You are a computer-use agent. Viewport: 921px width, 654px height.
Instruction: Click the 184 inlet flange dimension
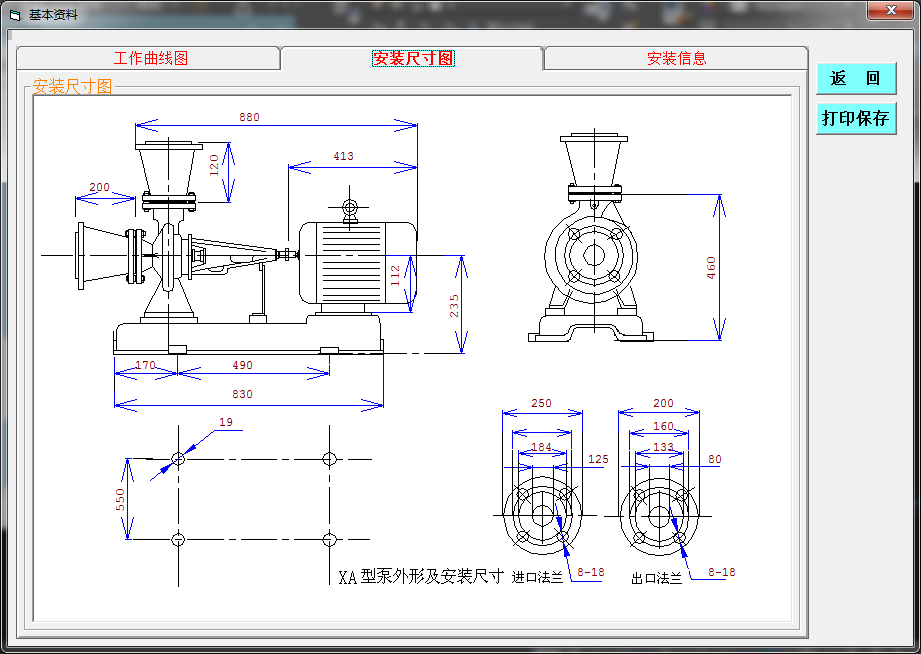[x=541, y=447]
